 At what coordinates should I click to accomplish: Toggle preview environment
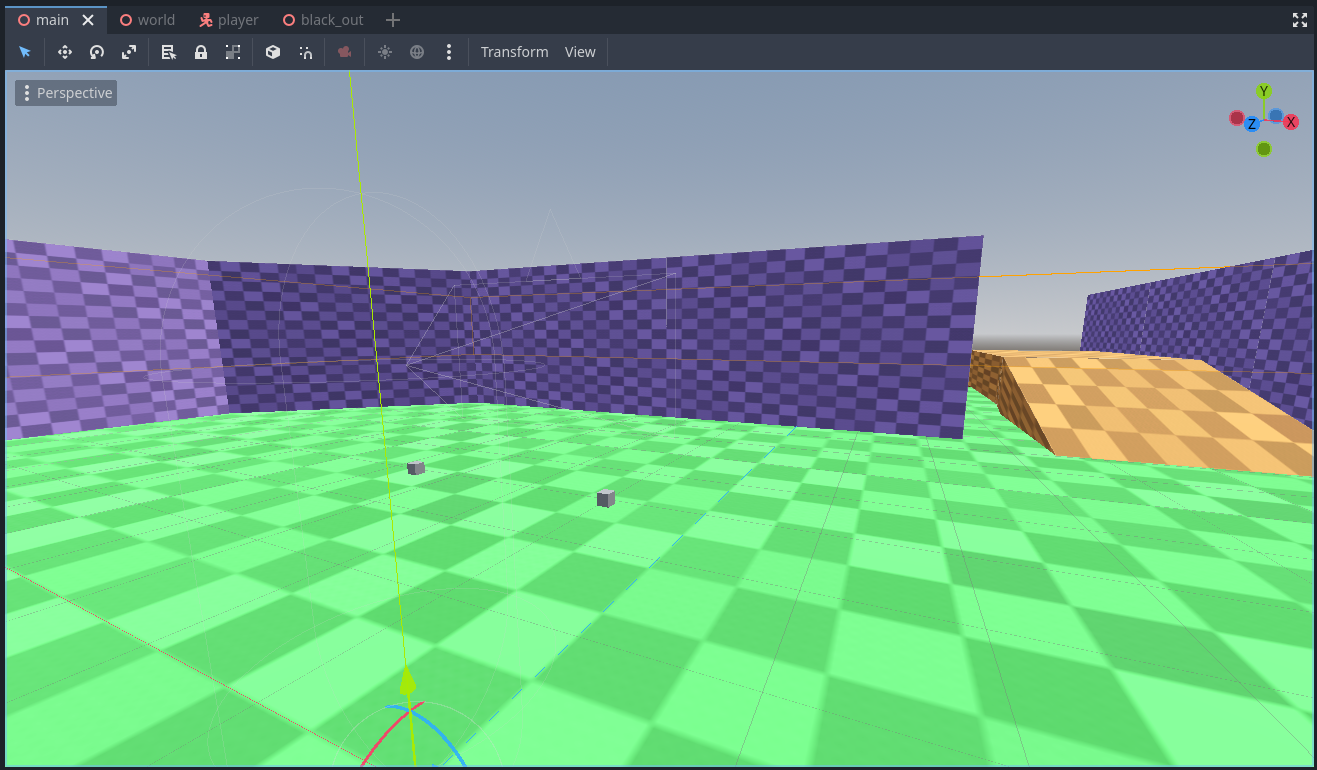pyautogui.click(x=416, y=51)
